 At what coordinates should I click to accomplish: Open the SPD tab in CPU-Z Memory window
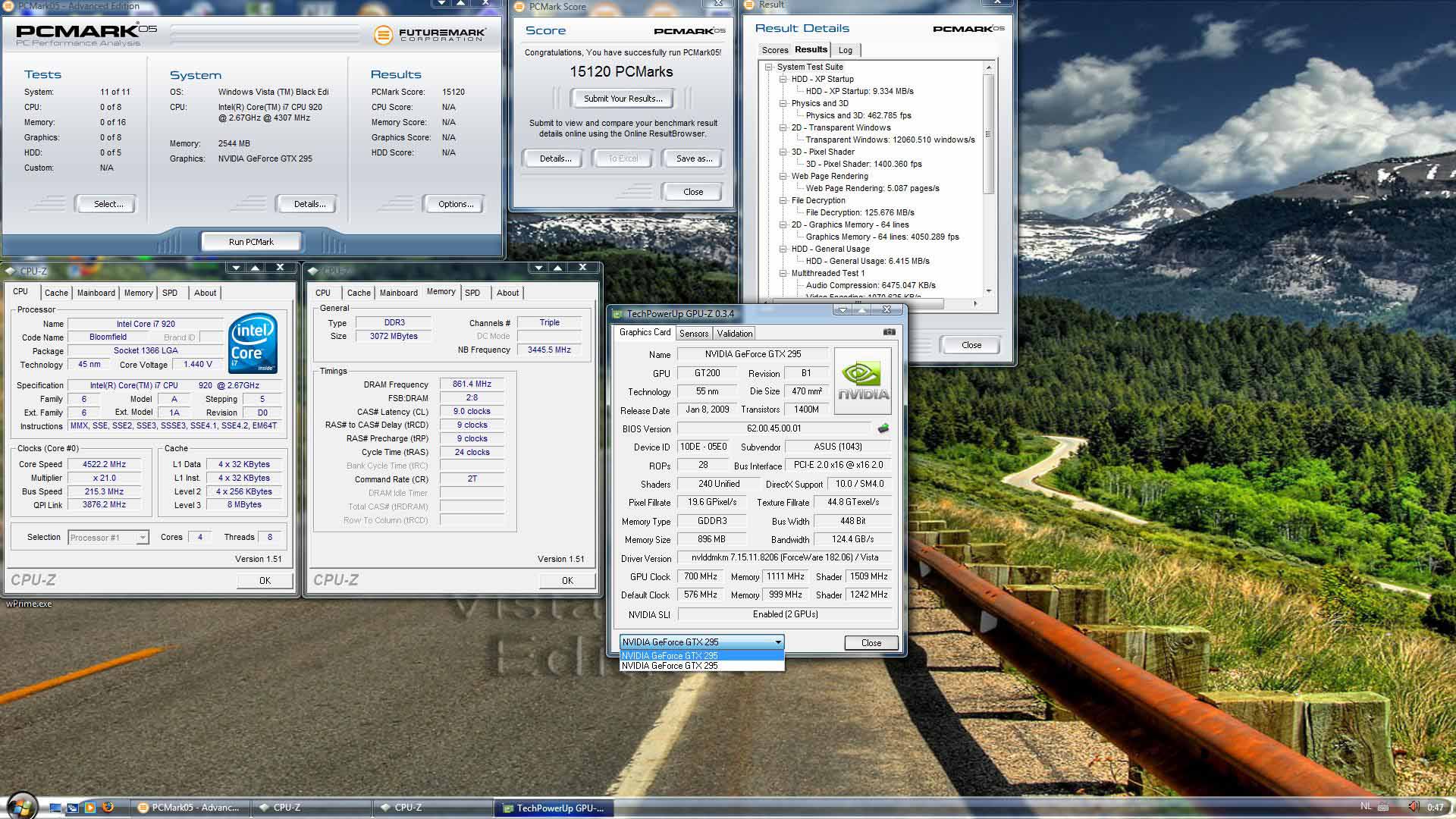pyautogui.click(x=472, y=293)
